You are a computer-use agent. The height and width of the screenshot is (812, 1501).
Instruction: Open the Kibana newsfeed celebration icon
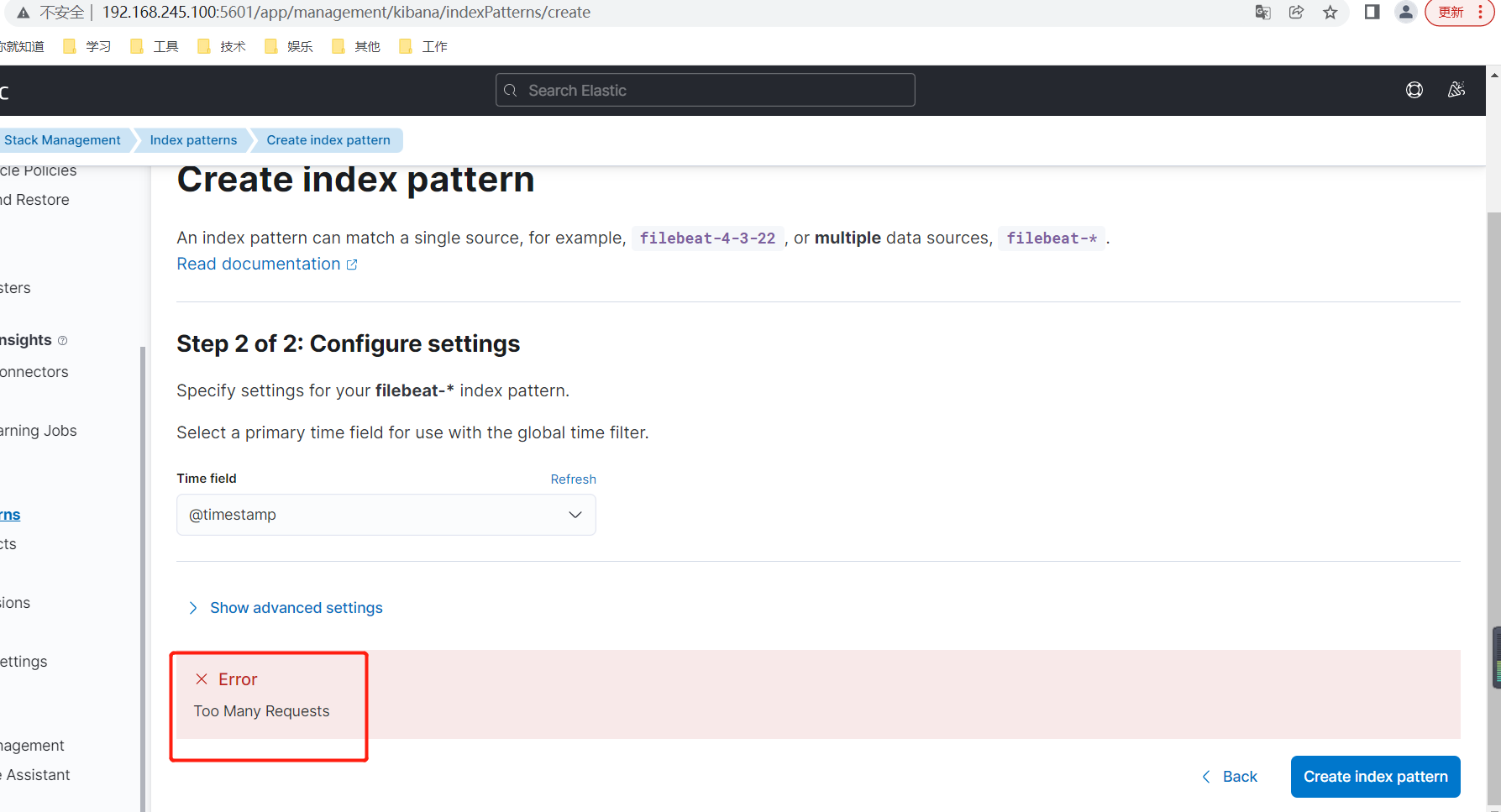click(x=1456, y=90)
